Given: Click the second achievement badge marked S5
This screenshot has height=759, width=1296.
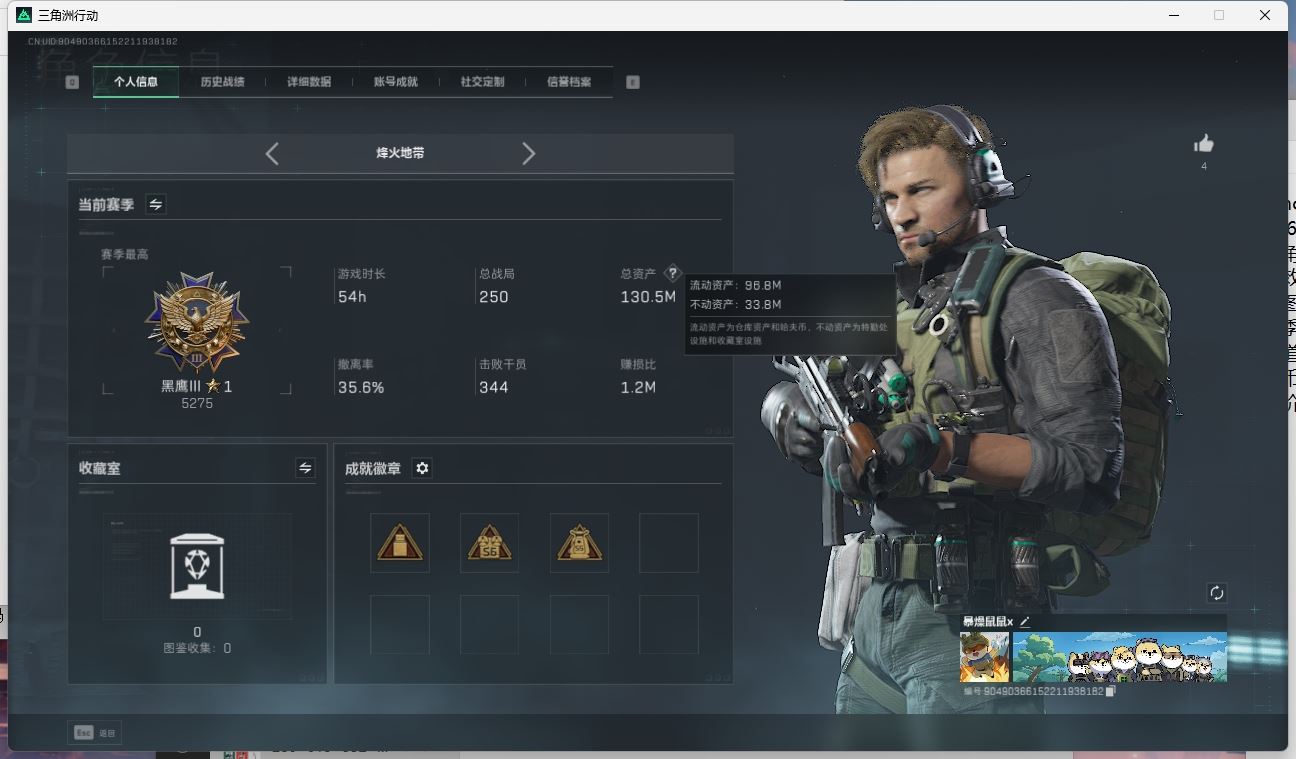Looking at the screenshot, I should [x=489, y=543].
